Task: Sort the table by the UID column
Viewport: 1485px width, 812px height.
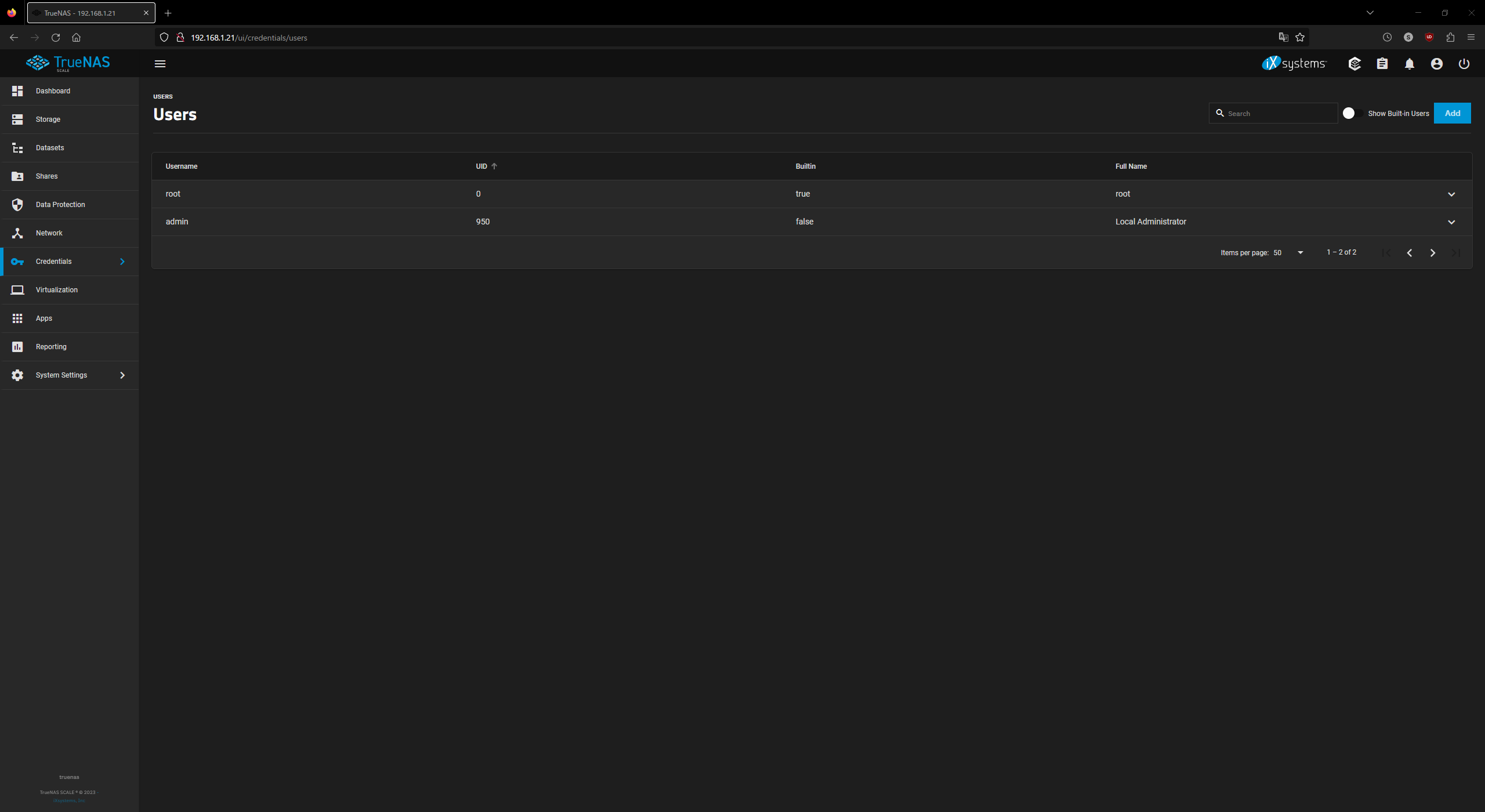Action: click(x=486, y=166)
